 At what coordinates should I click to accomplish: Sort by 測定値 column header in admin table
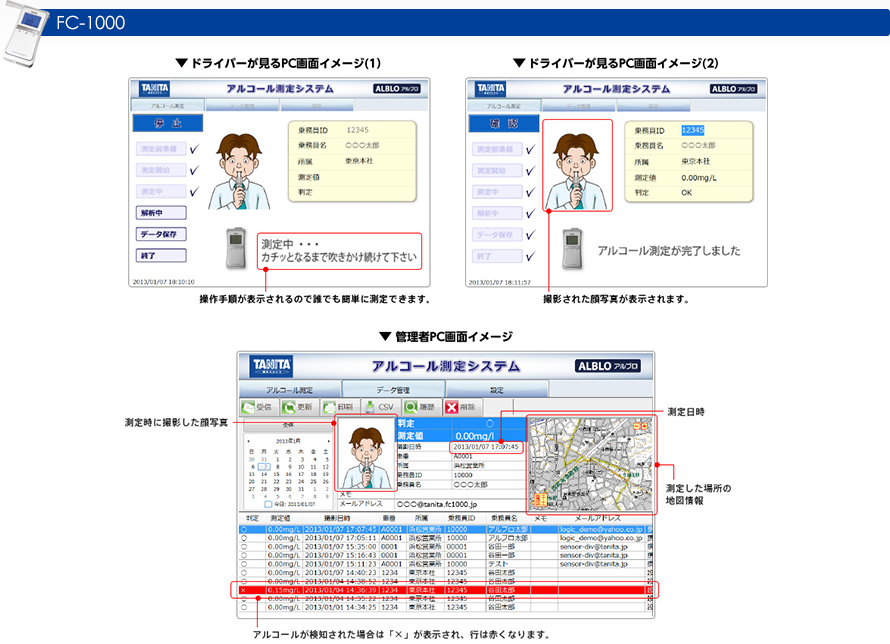(x=280, y=518)
